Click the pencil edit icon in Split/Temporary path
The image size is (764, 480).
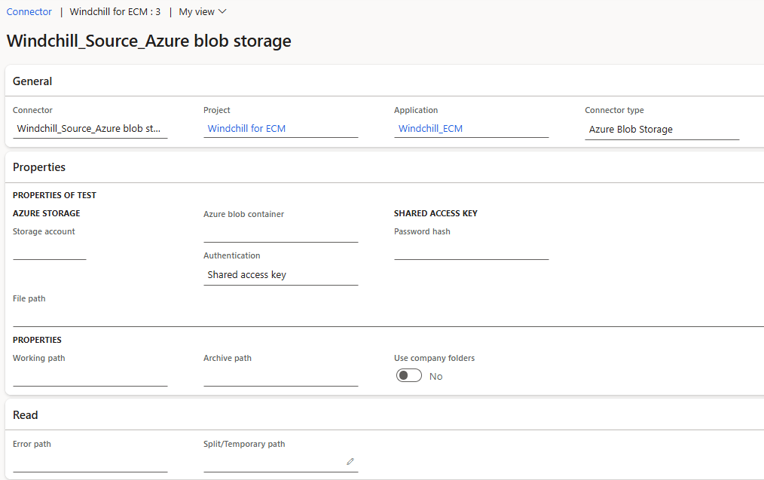(350, 461)
